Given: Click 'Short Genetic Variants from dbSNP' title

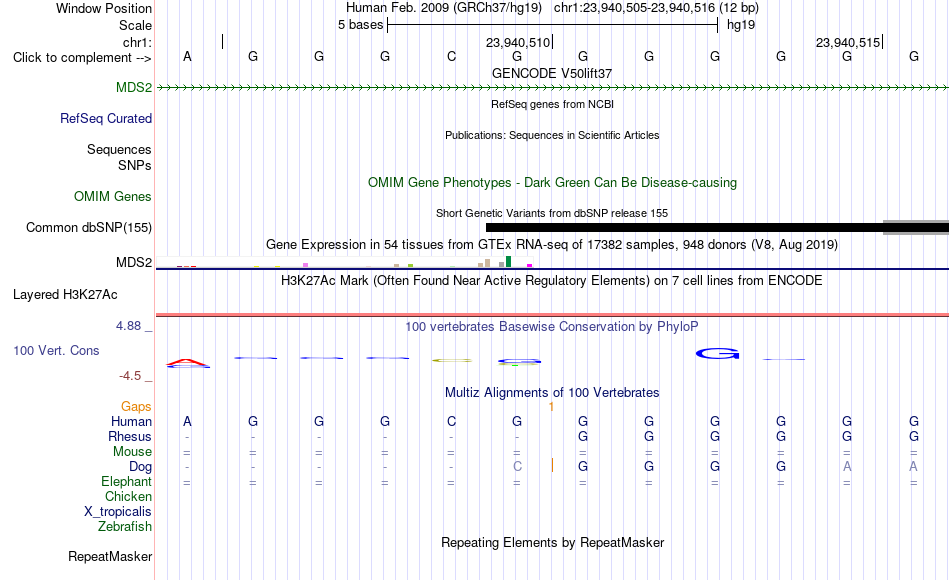Looking at the screenshot, I should (x=552, y=213).
